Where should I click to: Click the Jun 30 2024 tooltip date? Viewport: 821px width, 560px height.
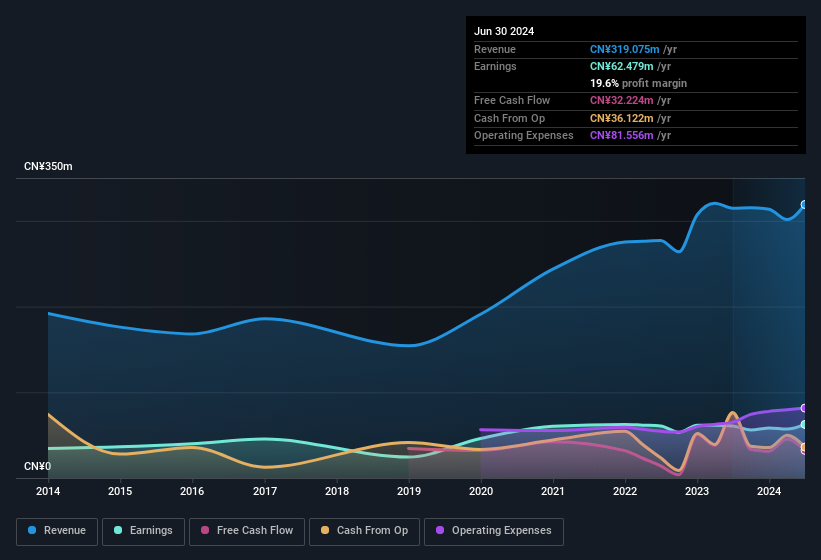(504, 31)
